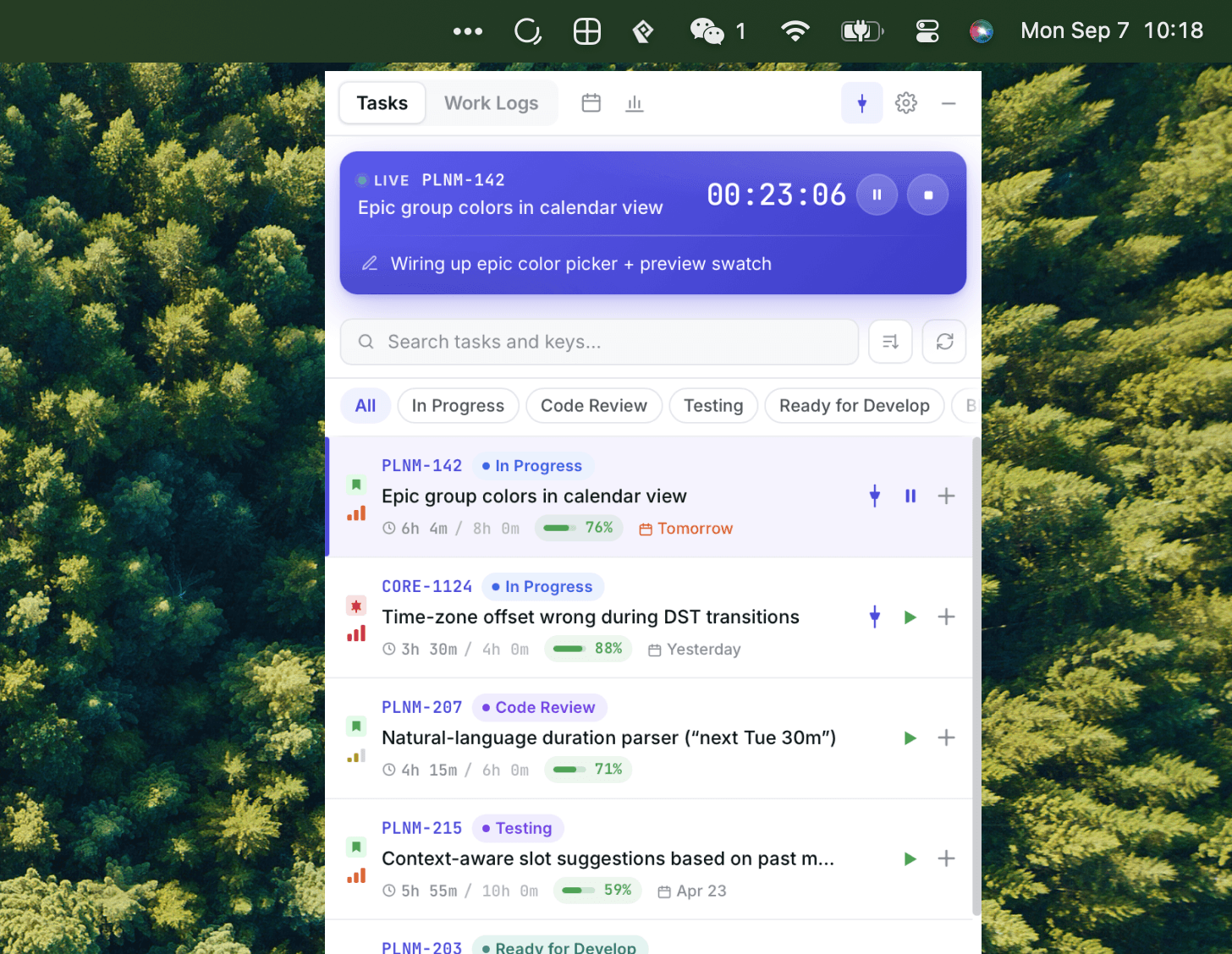
Task: Click the Apr 23 due date
Action: [692, 891]
